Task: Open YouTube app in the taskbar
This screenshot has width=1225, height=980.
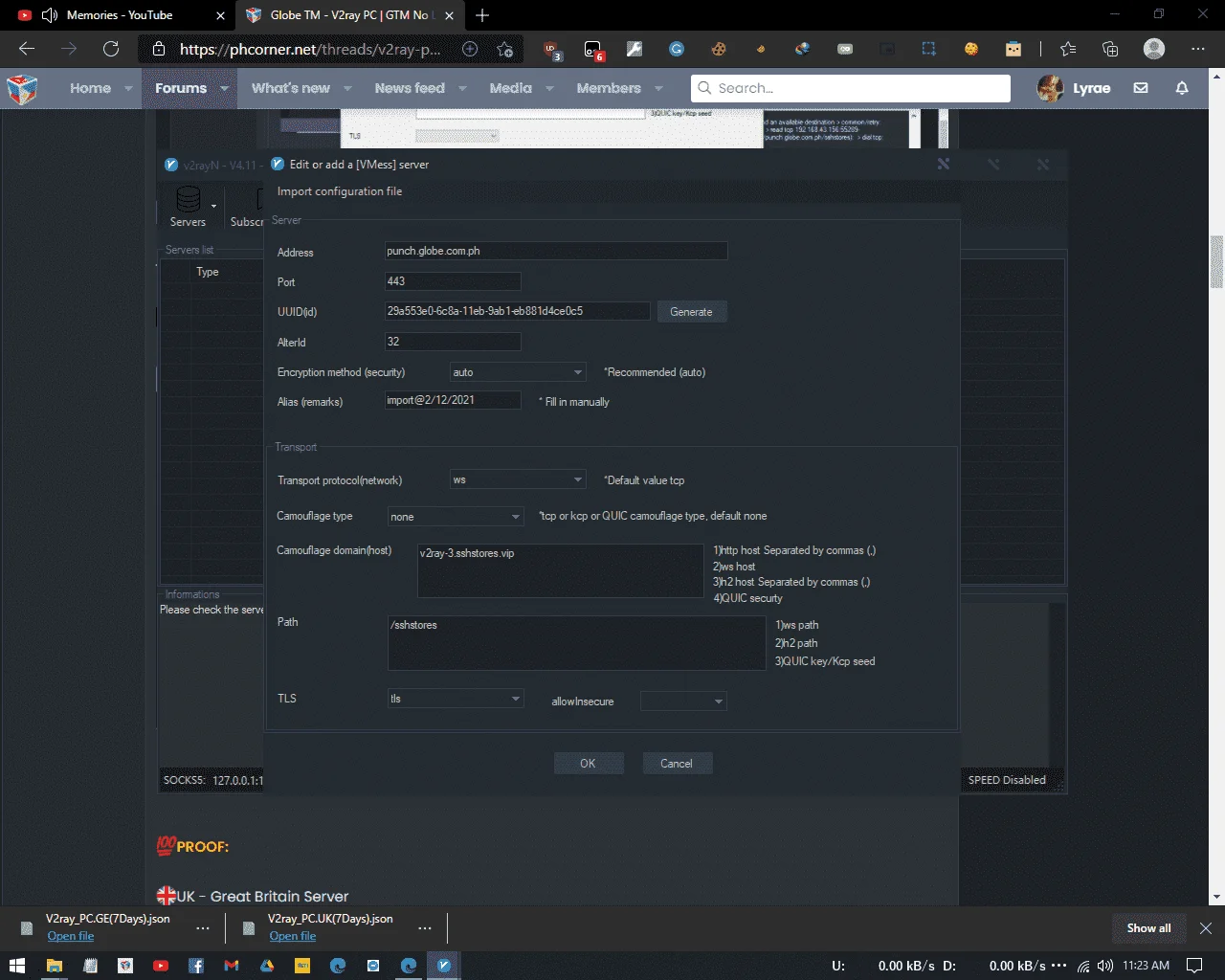Action: (161, 966)
